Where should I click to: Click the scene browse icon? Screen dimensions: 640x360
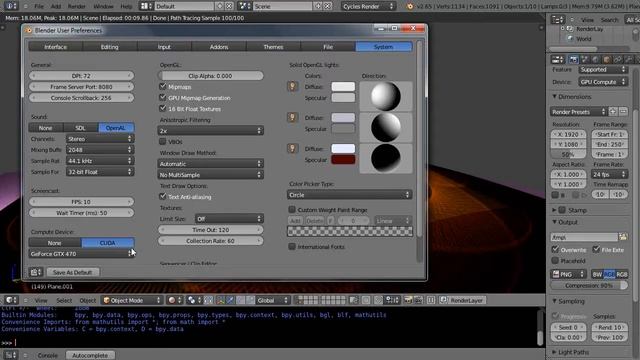pos(244,6)
